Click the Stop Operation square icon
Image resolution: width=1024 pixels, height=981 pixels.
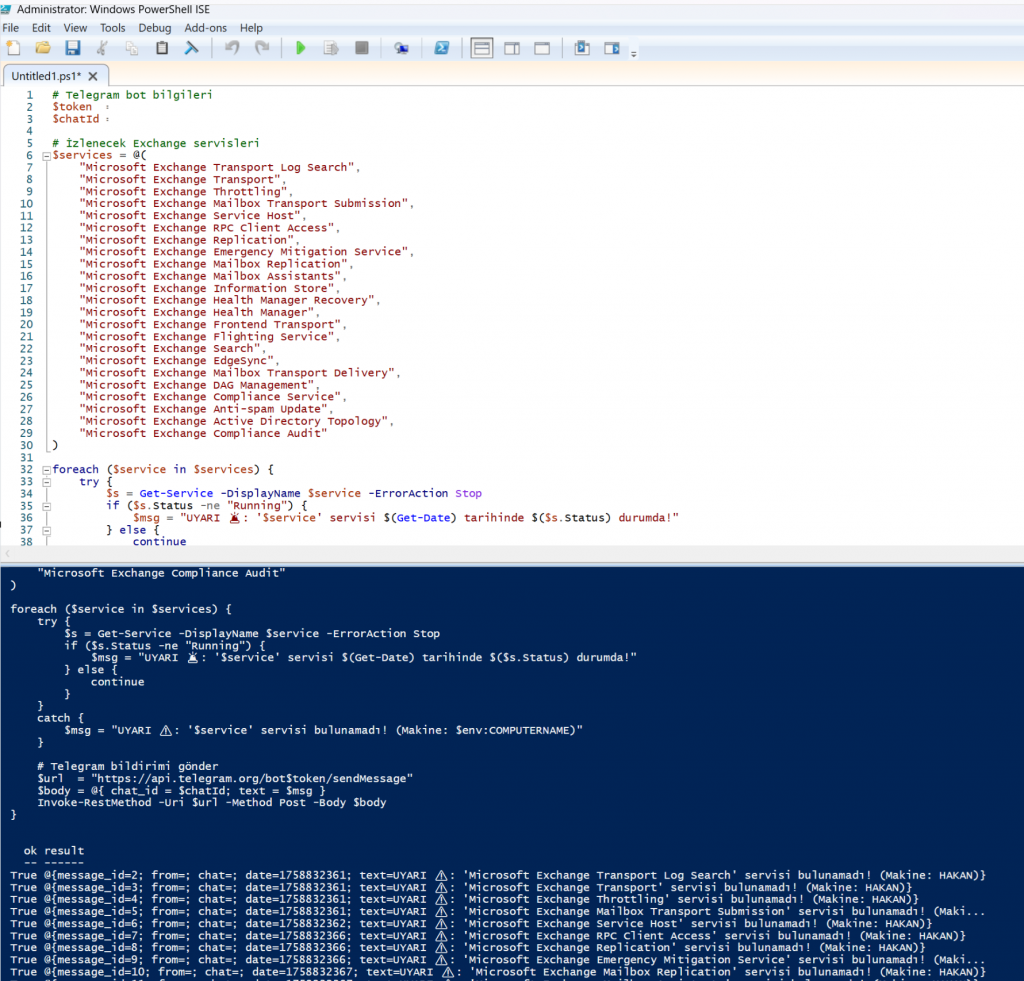[x=362, y=48]
